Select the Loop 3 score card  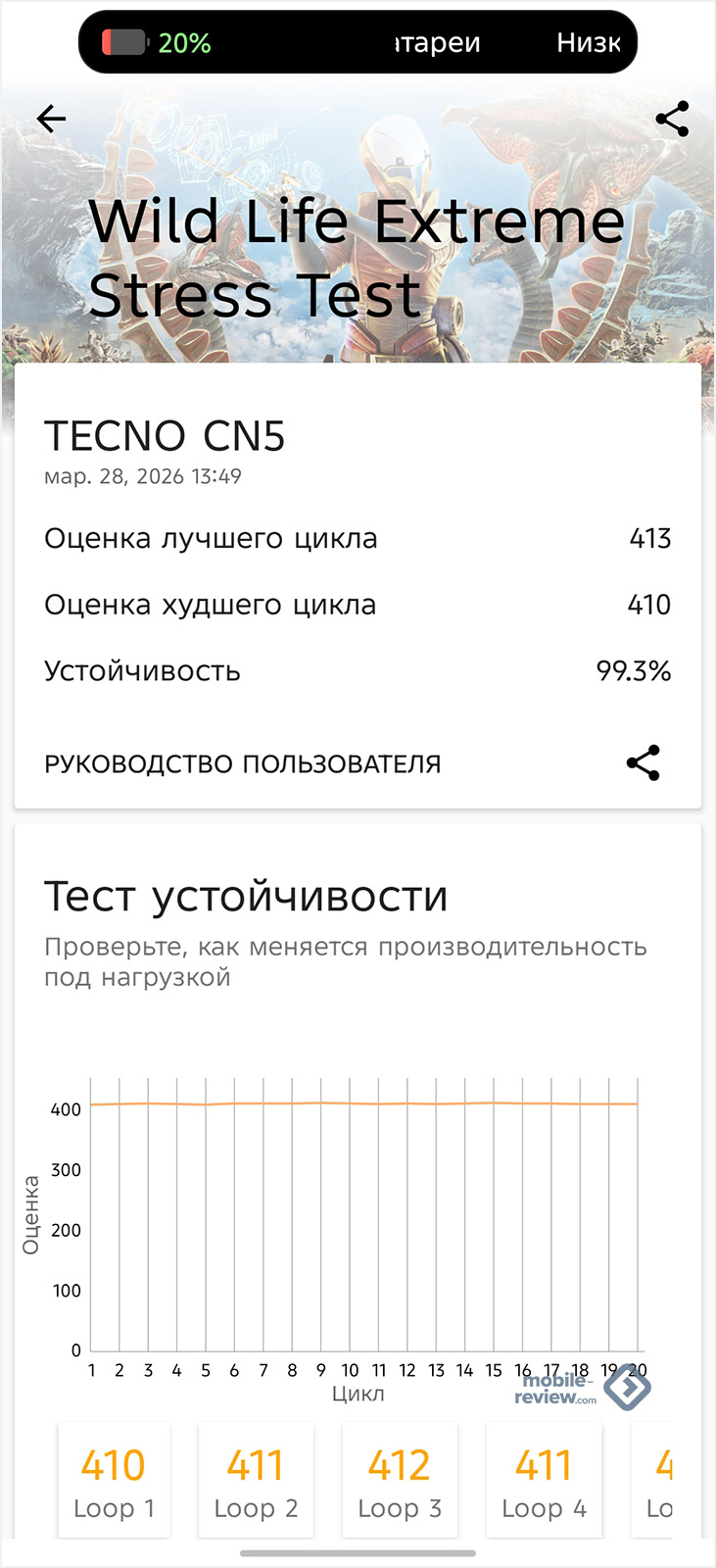(400, 1482)
